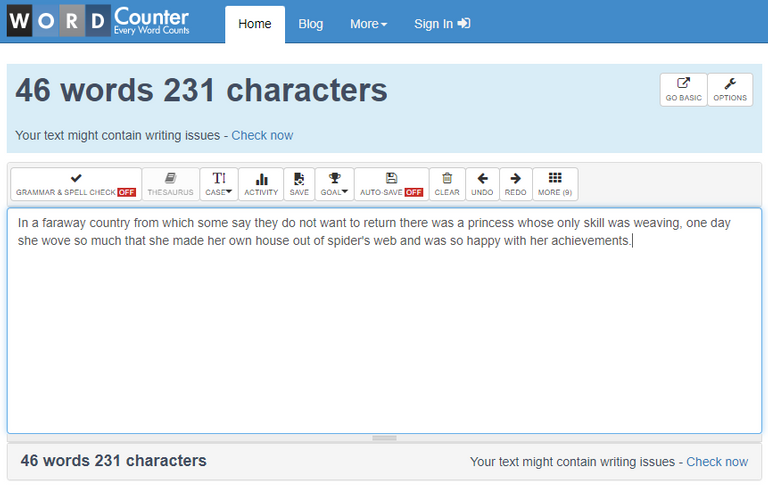Click the top '46 words 231 characters' heading
Screen dimensions: 768x486
pos(201,90)
